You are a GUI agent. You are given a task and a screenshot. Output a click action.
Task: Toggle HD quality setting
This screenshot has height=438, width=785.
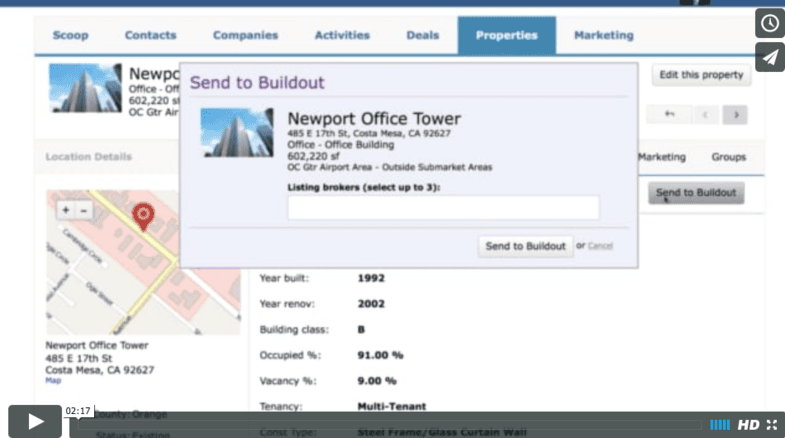(748, 425)
